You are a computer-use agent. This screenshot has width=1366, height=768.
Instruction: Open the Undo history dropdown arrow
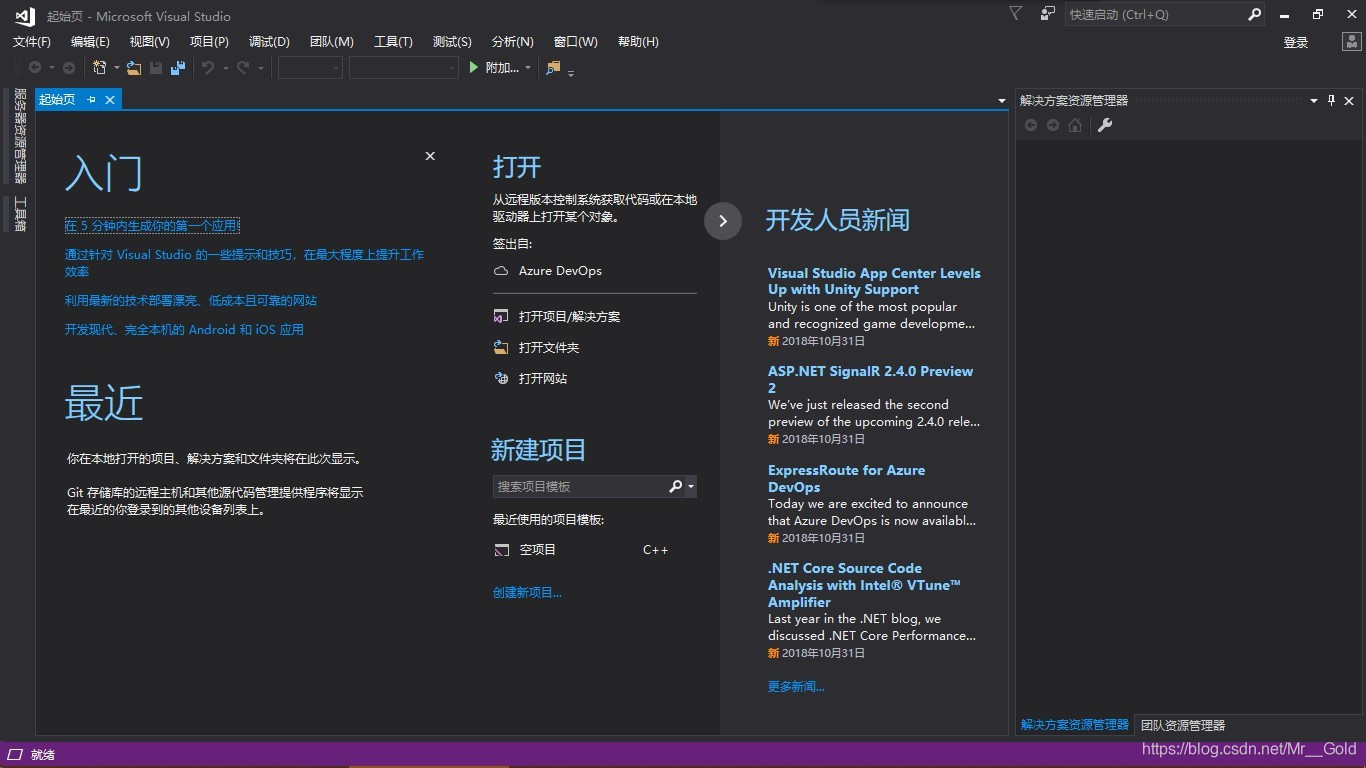pyautogui.click(x=225, y=68)
